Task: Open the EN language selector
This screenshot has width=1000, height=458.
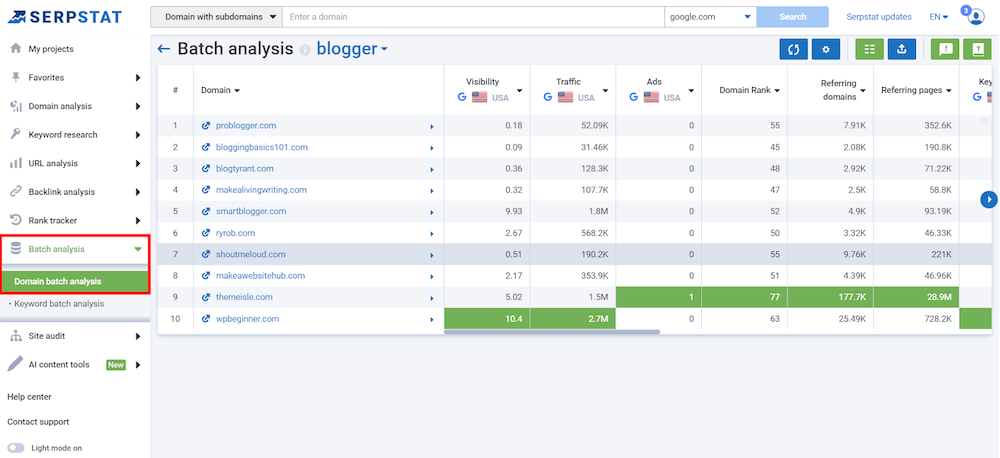Action: [938, 17]
